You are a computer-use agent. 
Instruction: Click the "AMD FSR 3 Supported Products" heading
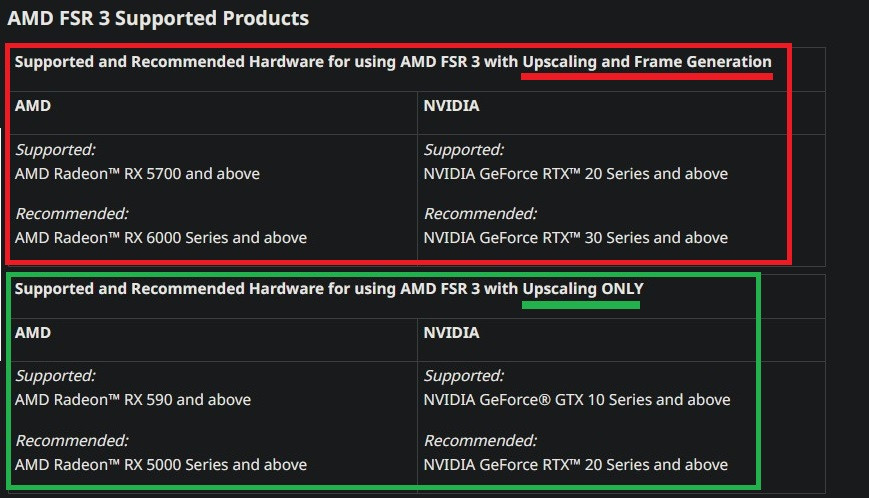tap(158, 18)
